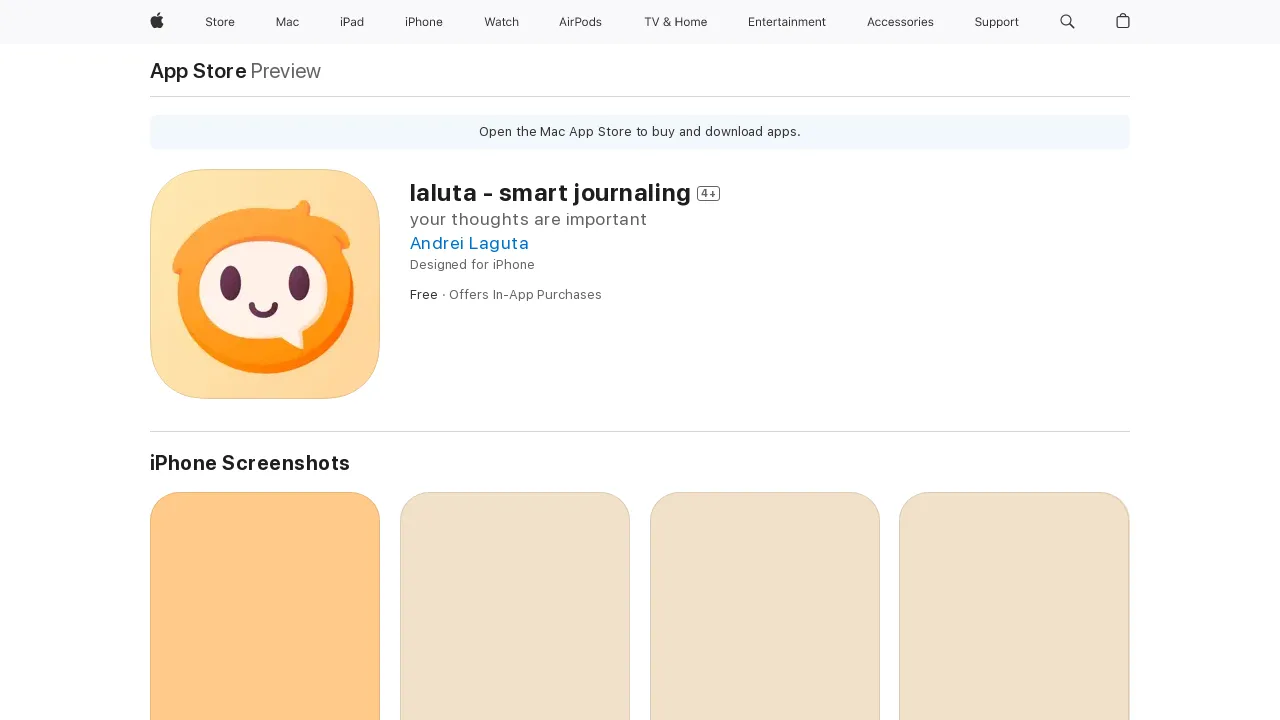
Task: Select iPhone in the navigation bar
Action: (424, 22)
